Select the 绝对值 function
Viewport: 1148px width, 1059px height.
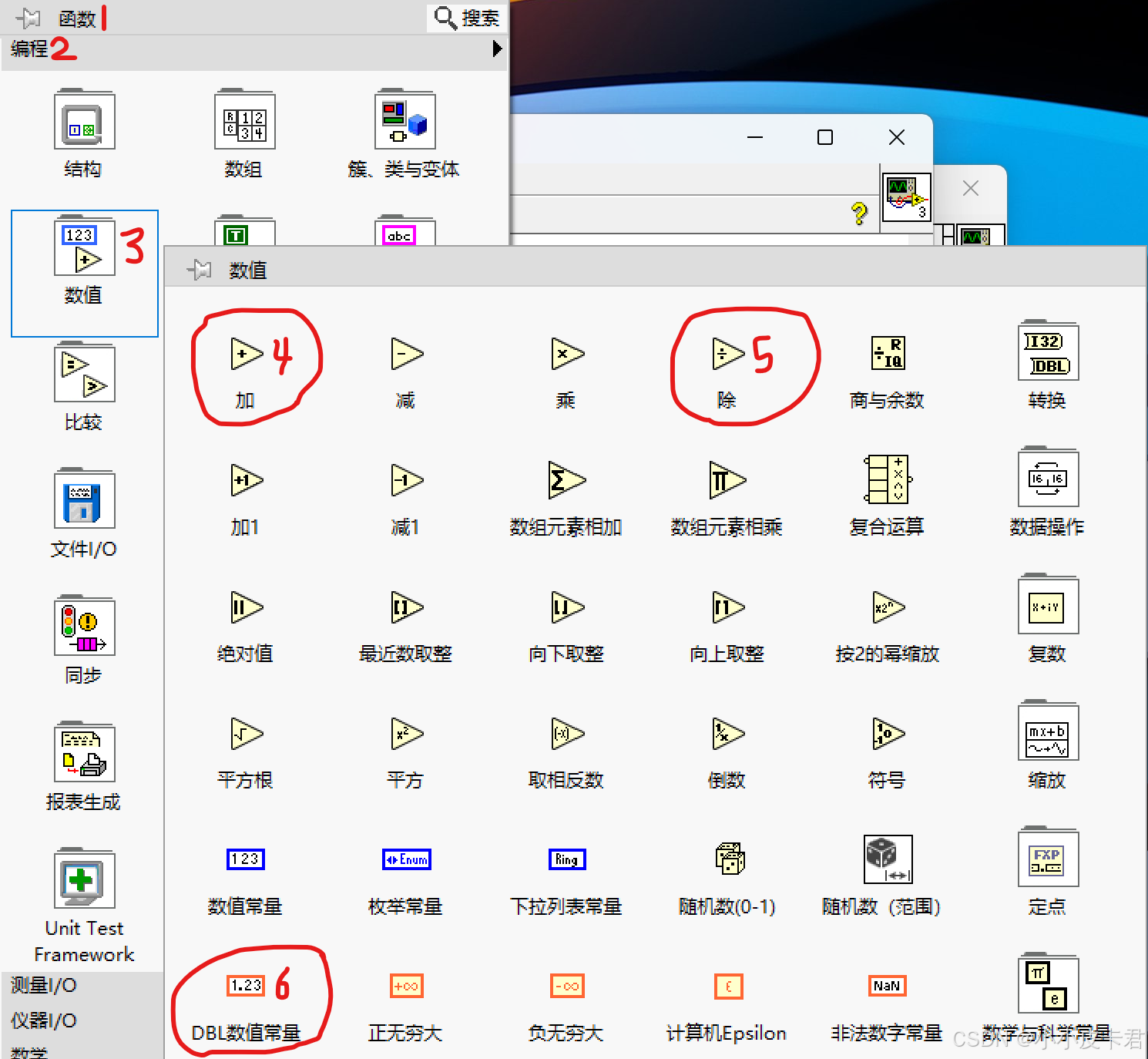246,607
